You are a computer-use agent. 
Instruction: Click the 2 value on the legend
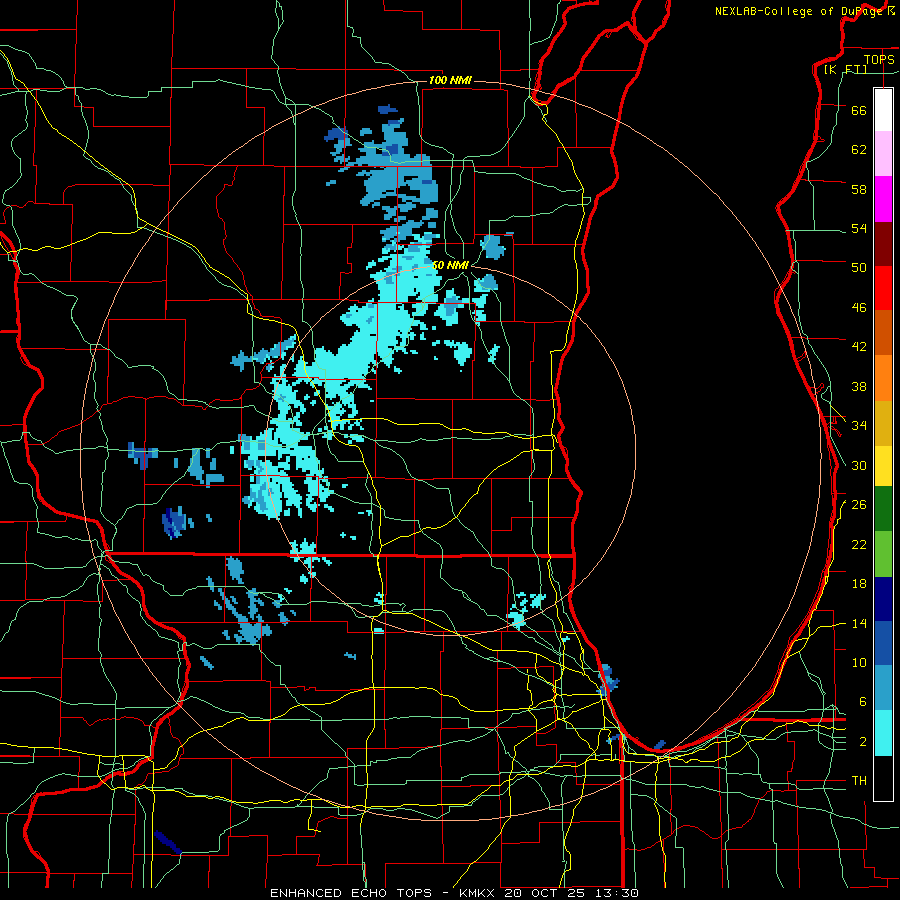coord(863,742)
